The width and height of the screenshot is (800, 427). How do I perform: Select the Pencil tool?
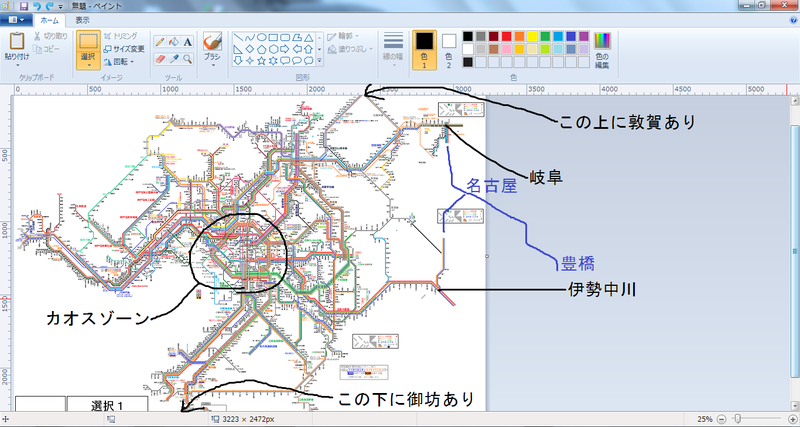(160, 42)
